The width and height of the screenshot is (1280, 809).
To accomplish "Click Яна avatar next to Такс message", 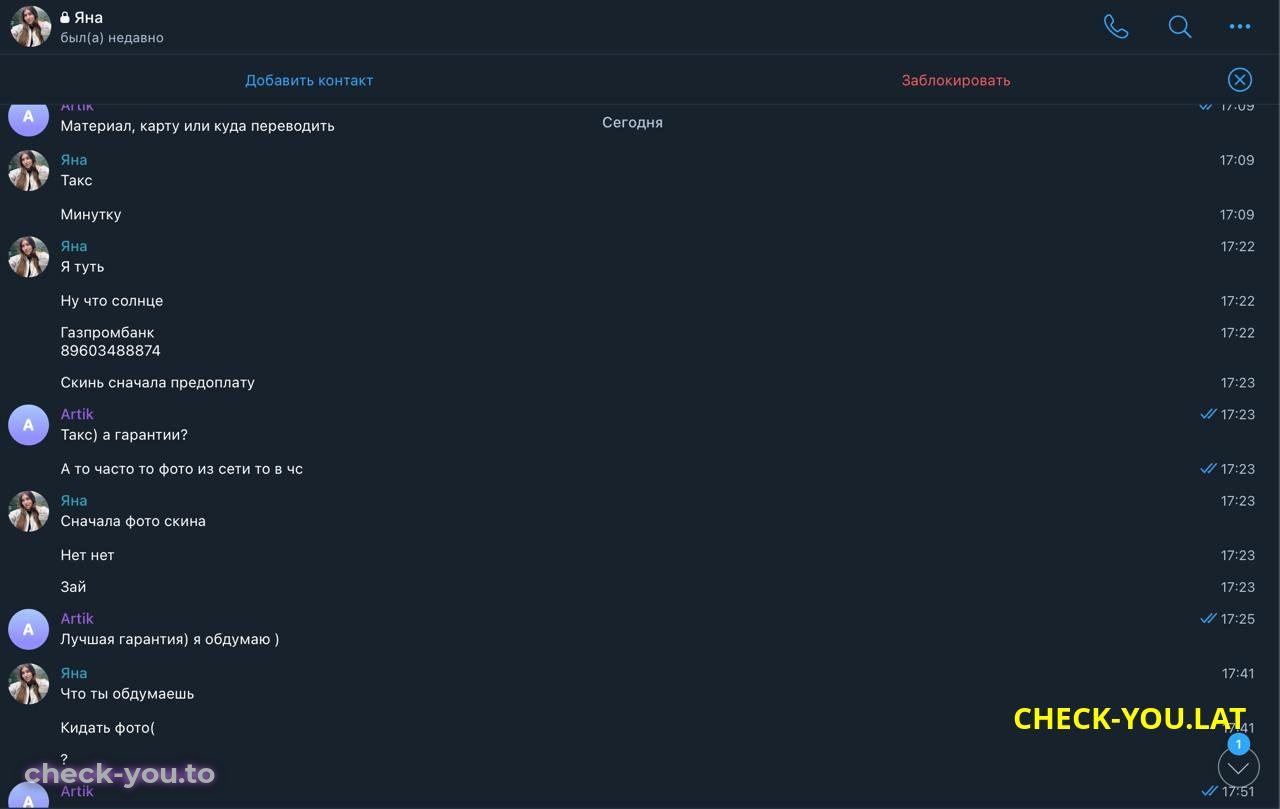I will tap(29, 171).
